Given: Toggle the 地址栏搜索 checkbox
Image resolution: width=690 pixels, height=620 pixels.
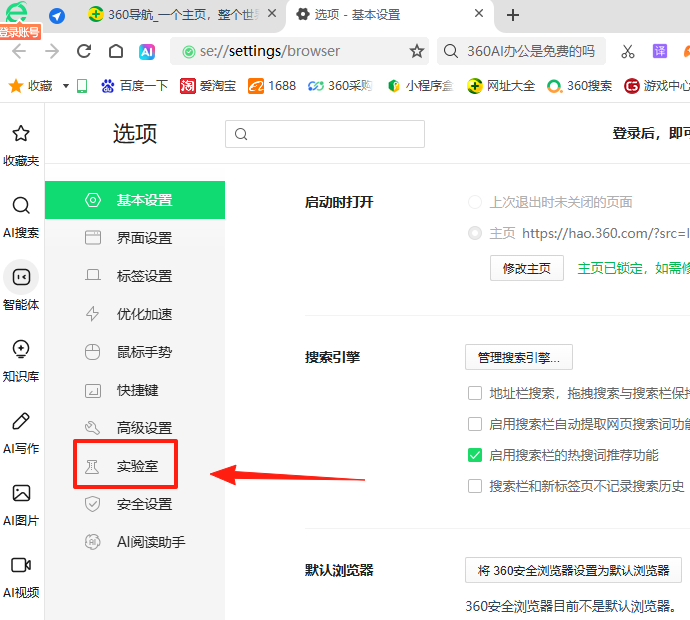Looking at the screenshot, I should click(475, 393).
